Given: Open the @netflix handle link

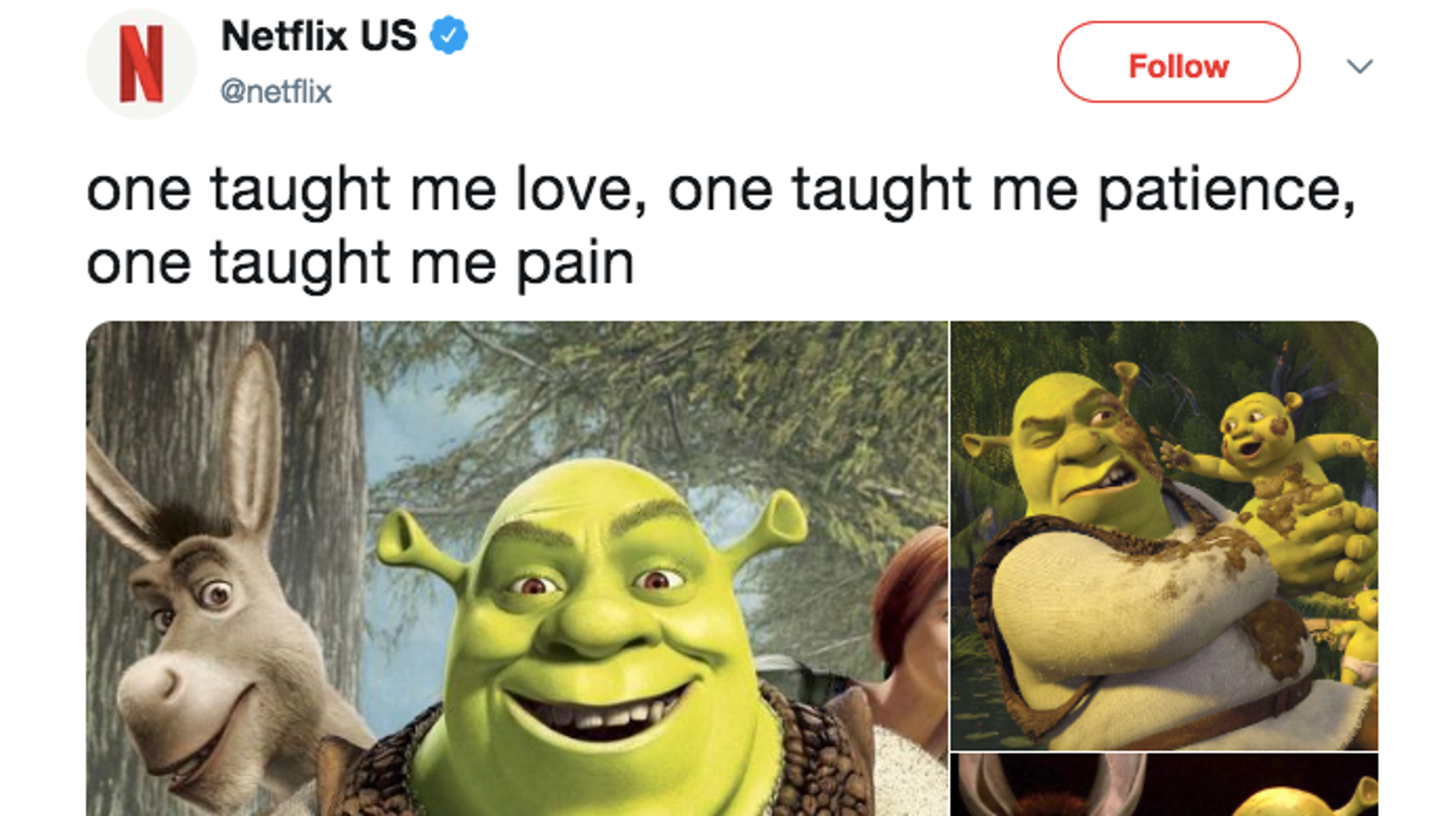Looking at the screenshot, I should point(276,92).
